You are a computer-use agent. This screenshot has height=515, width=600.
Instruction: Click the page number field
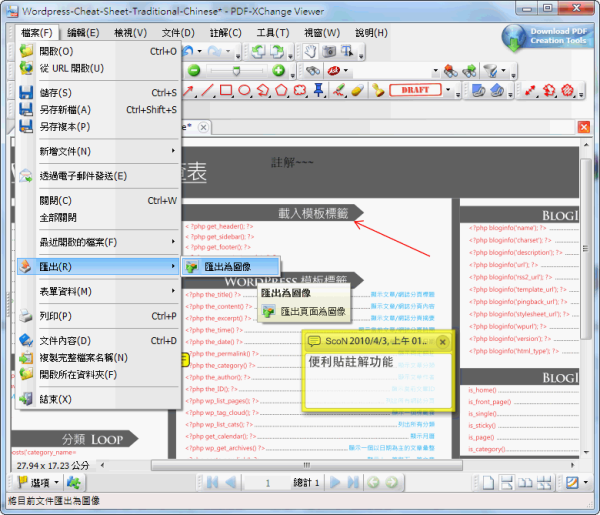(267, 483)
